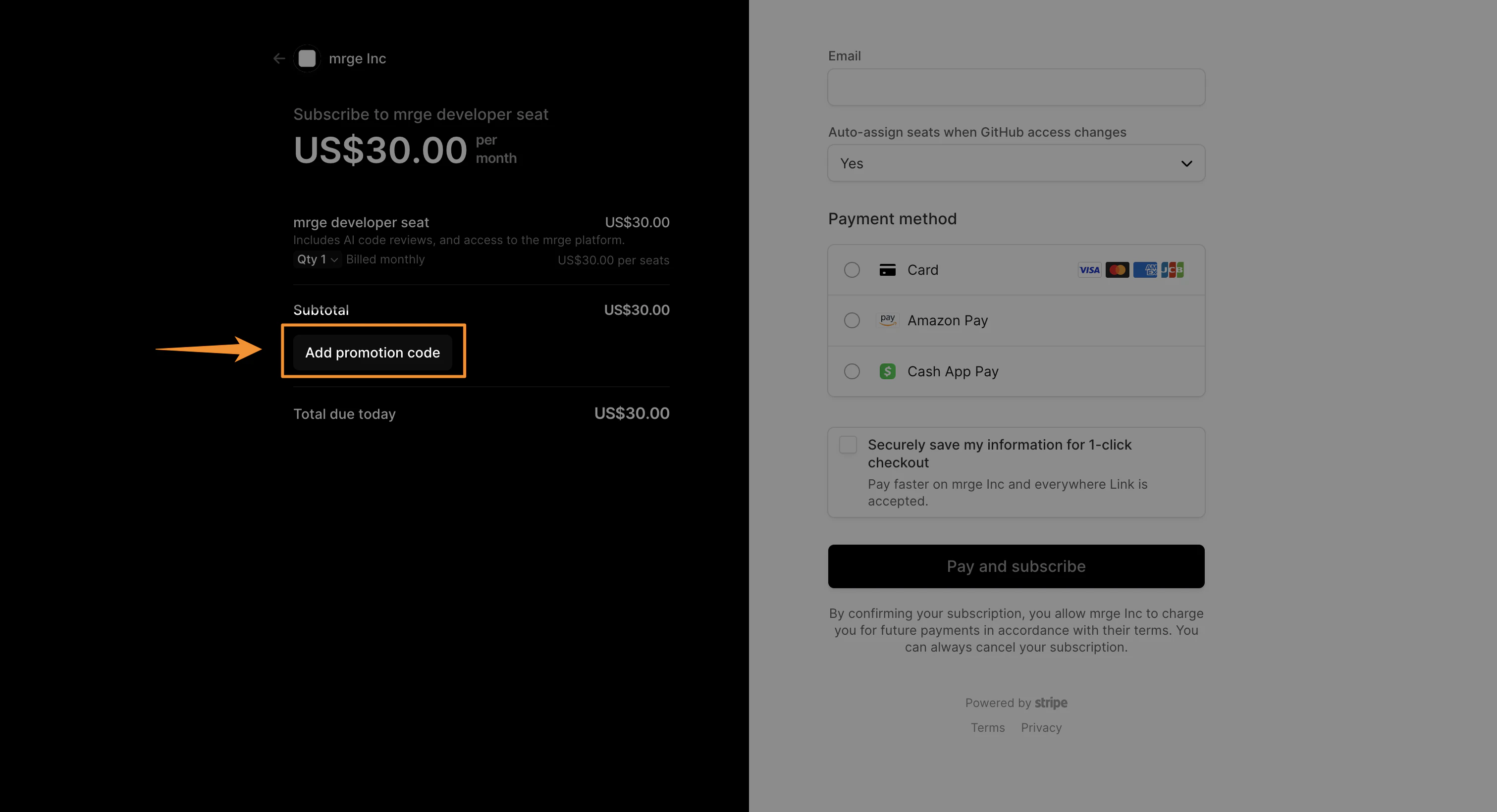The height and width of the screenshot is (812, 1497).
Task: Click the Visa card brand icon
Action: coord(1089,269)
